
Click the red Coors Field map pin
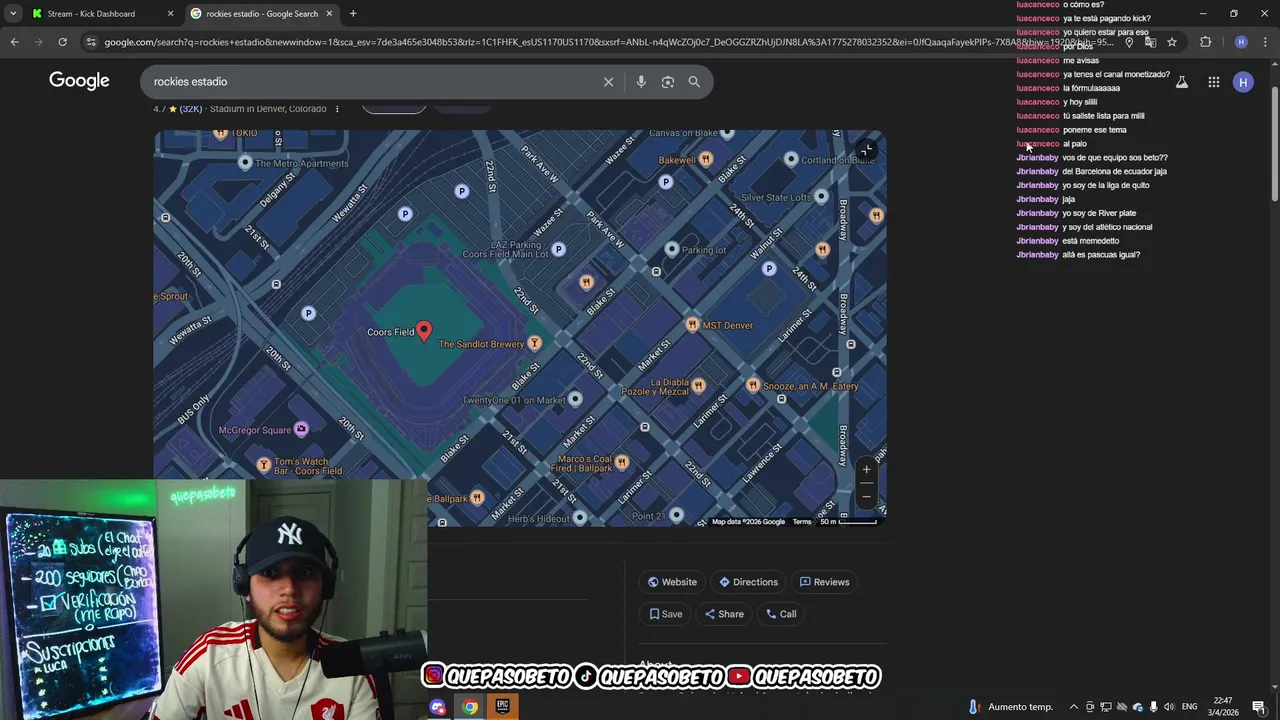click(424, 331)
